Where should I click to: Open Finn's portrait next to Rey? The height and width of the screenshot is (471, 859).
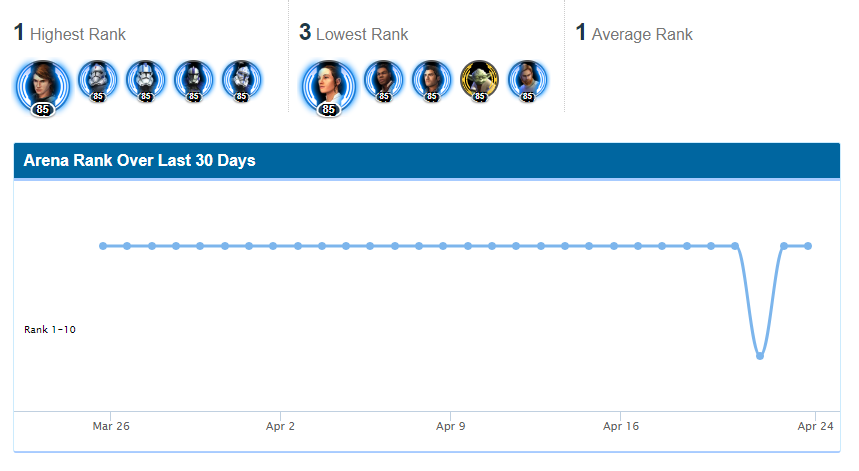point(384,81)
